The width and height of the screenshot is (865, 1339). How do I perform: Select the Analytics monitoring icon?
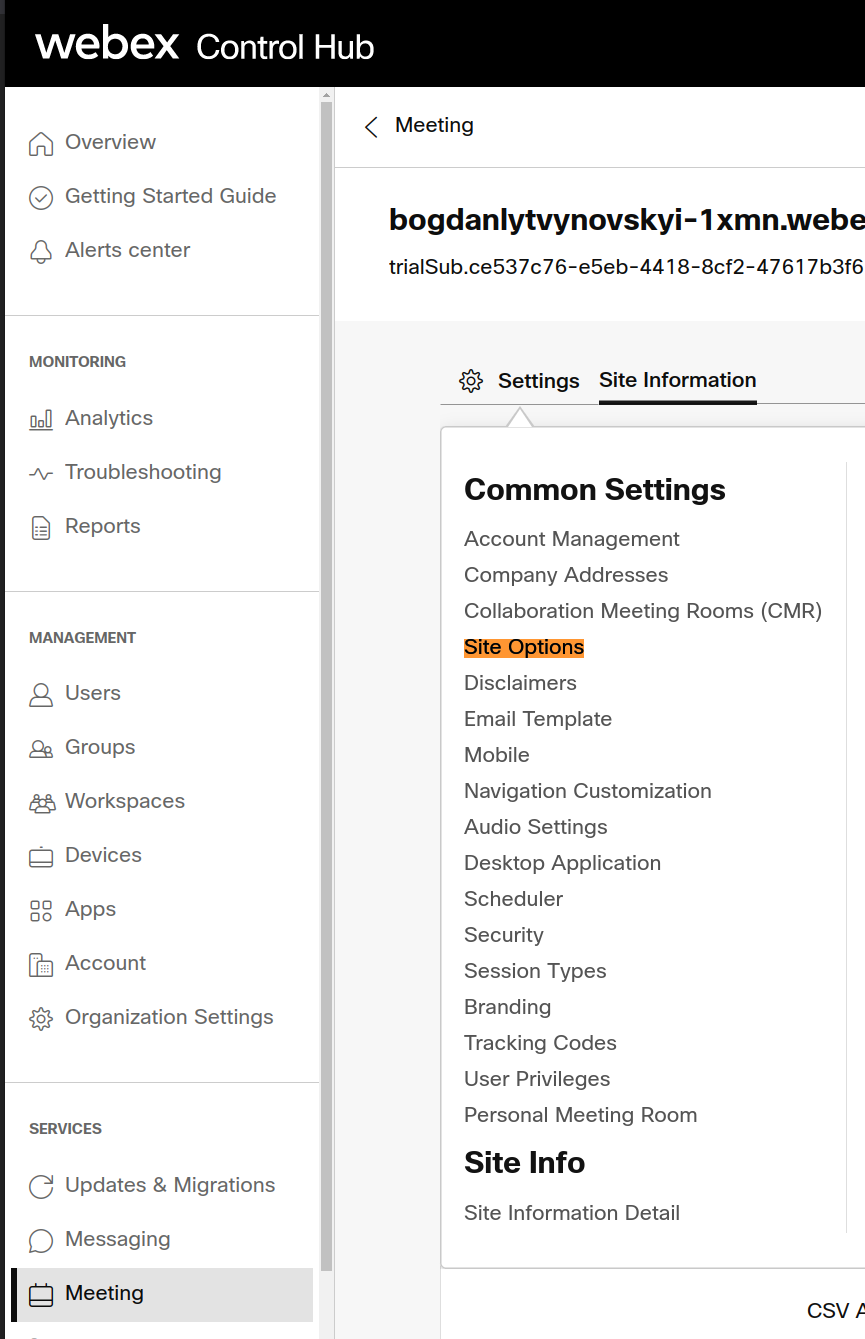click(x=40, y=418)
